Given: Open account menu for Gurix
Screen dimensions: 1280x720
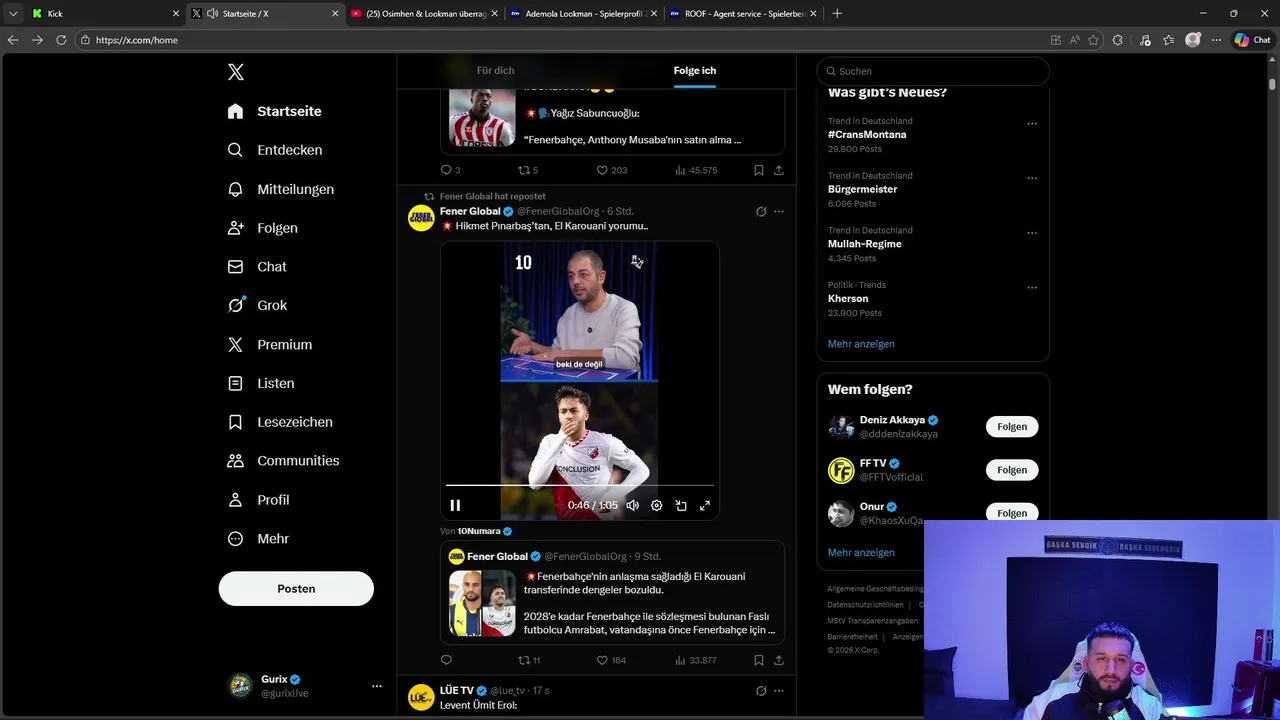Looking at the screenshot, I should click(x=304, y=686).
